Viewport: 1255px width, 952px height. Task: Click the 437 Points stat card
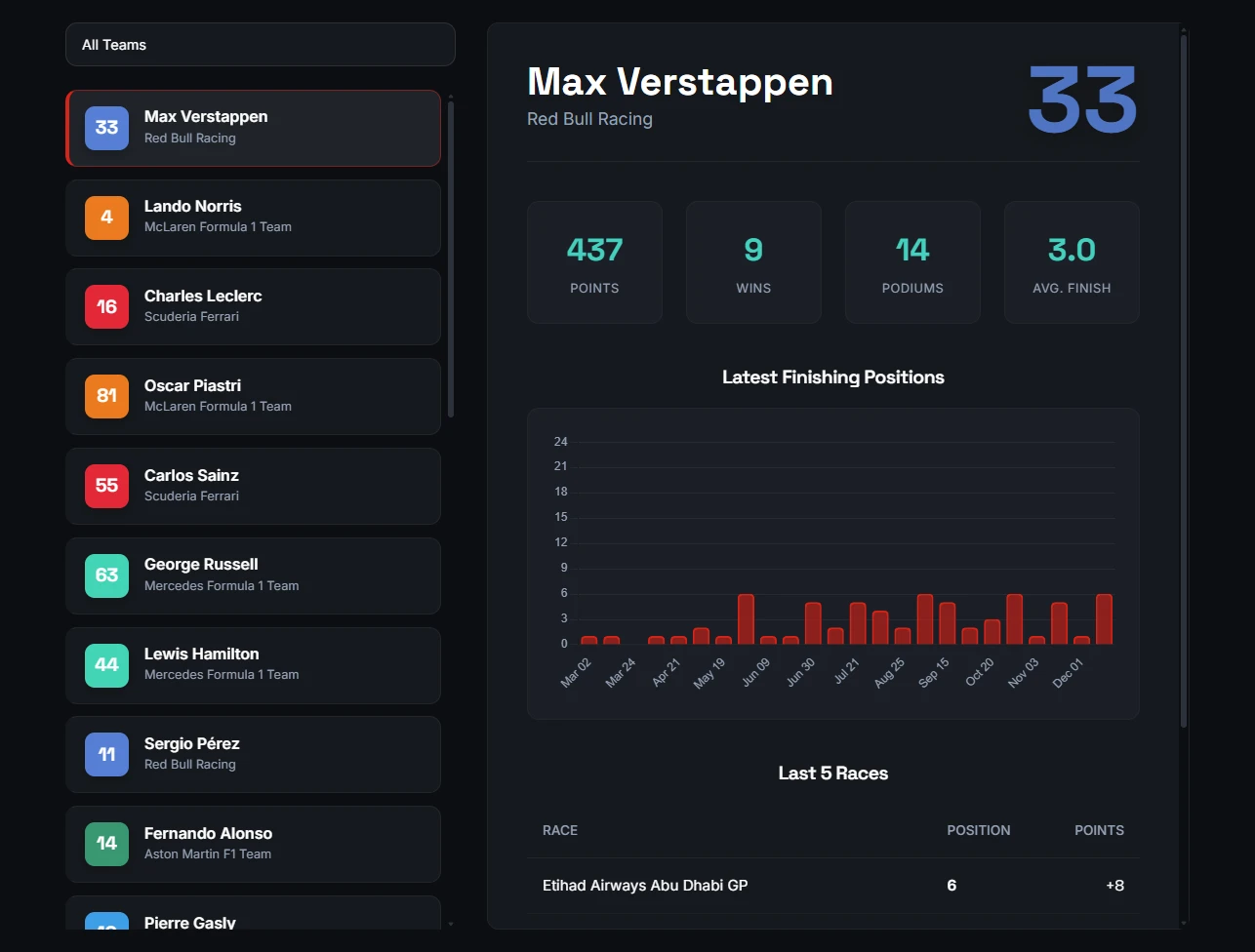tap(594, 262)
